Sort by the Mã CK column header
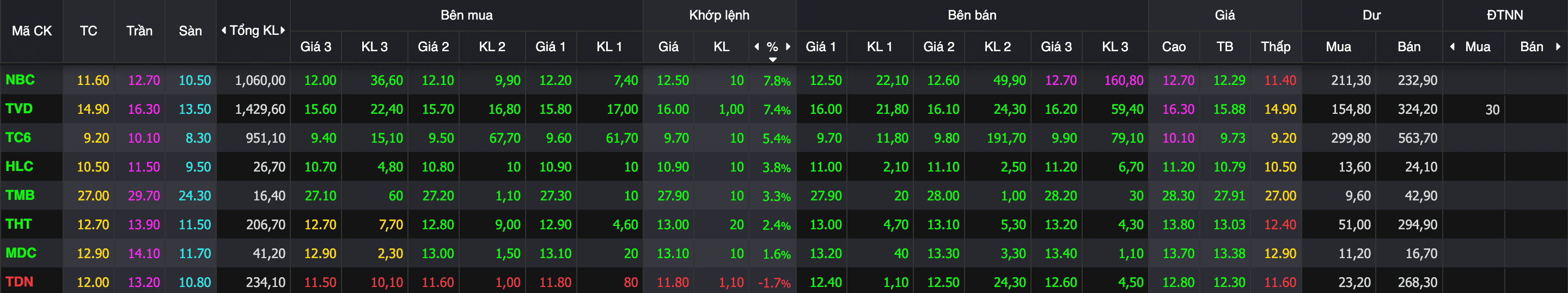This screenshot has height=293, width=1568. click(x=32, y=31)
